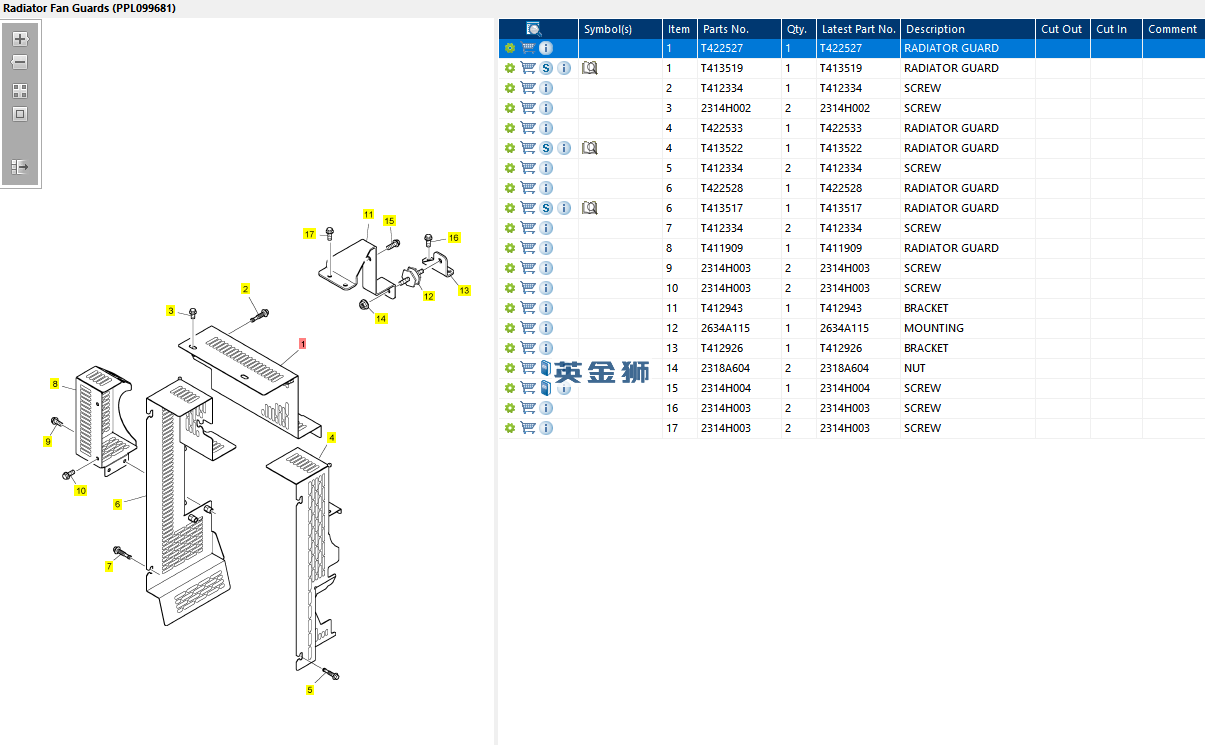Click the magnifier search icon in table header
The image size is (1205, 745).
pos(534,29)
